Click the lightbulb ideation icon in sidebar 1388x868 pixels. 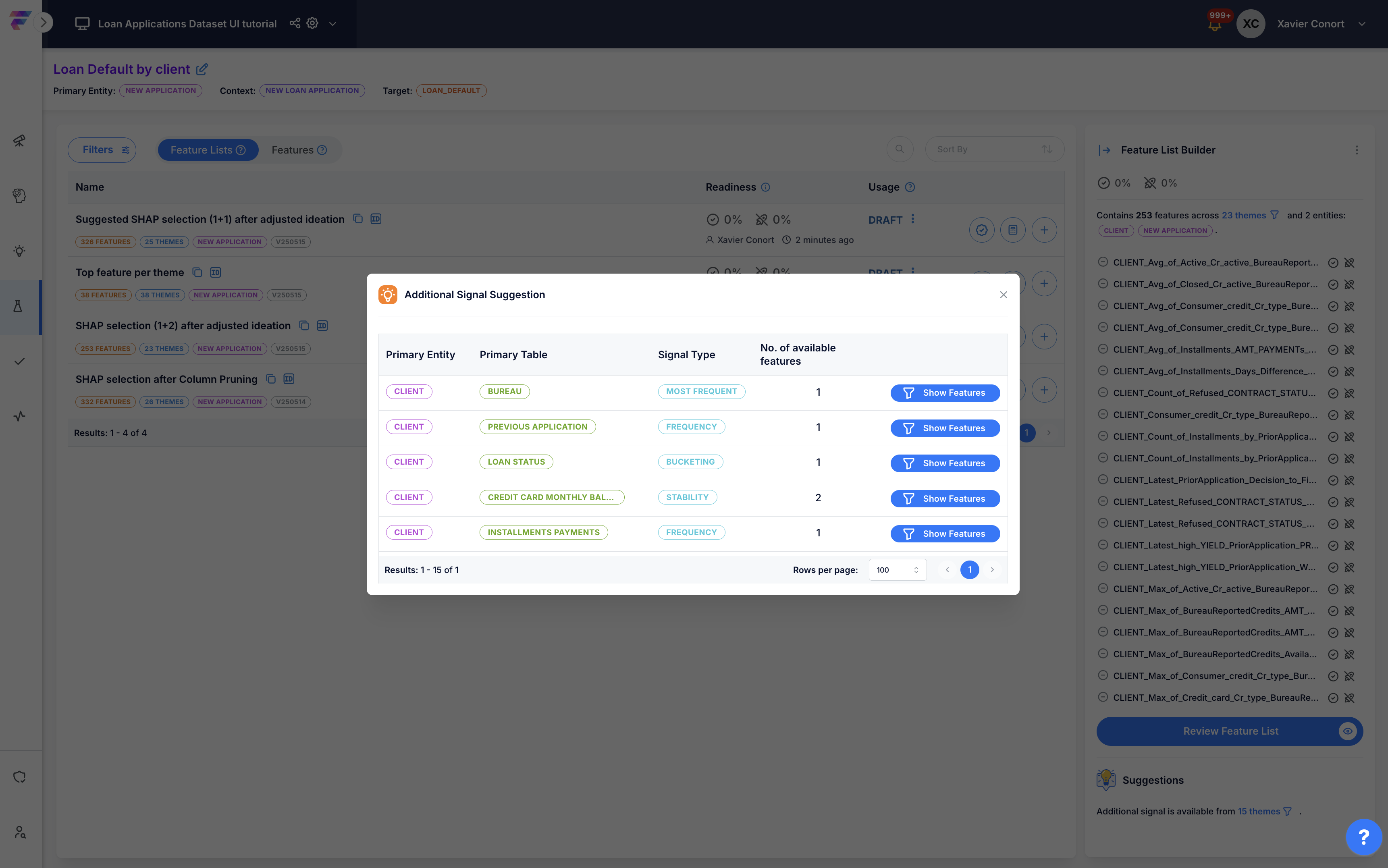click(x=19, y=251)
